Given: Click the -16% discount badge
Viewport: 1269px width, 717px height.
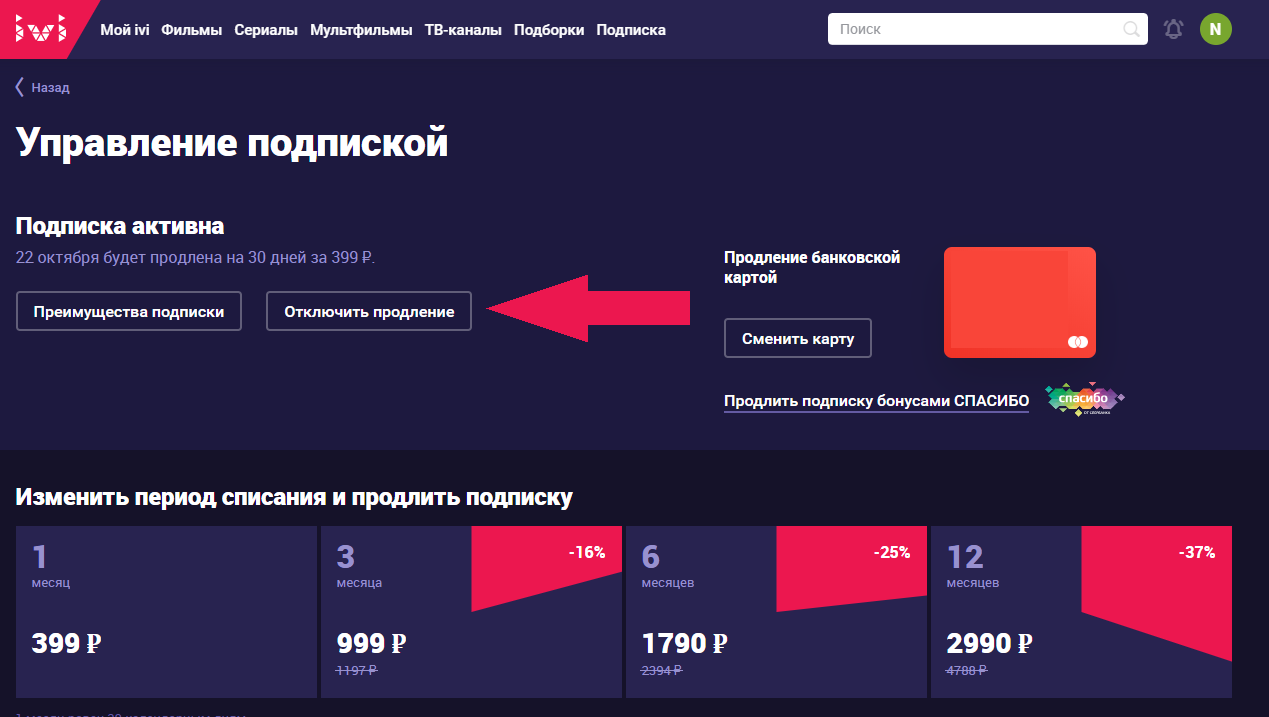Looking at the screenshot, I should point(586,552).
